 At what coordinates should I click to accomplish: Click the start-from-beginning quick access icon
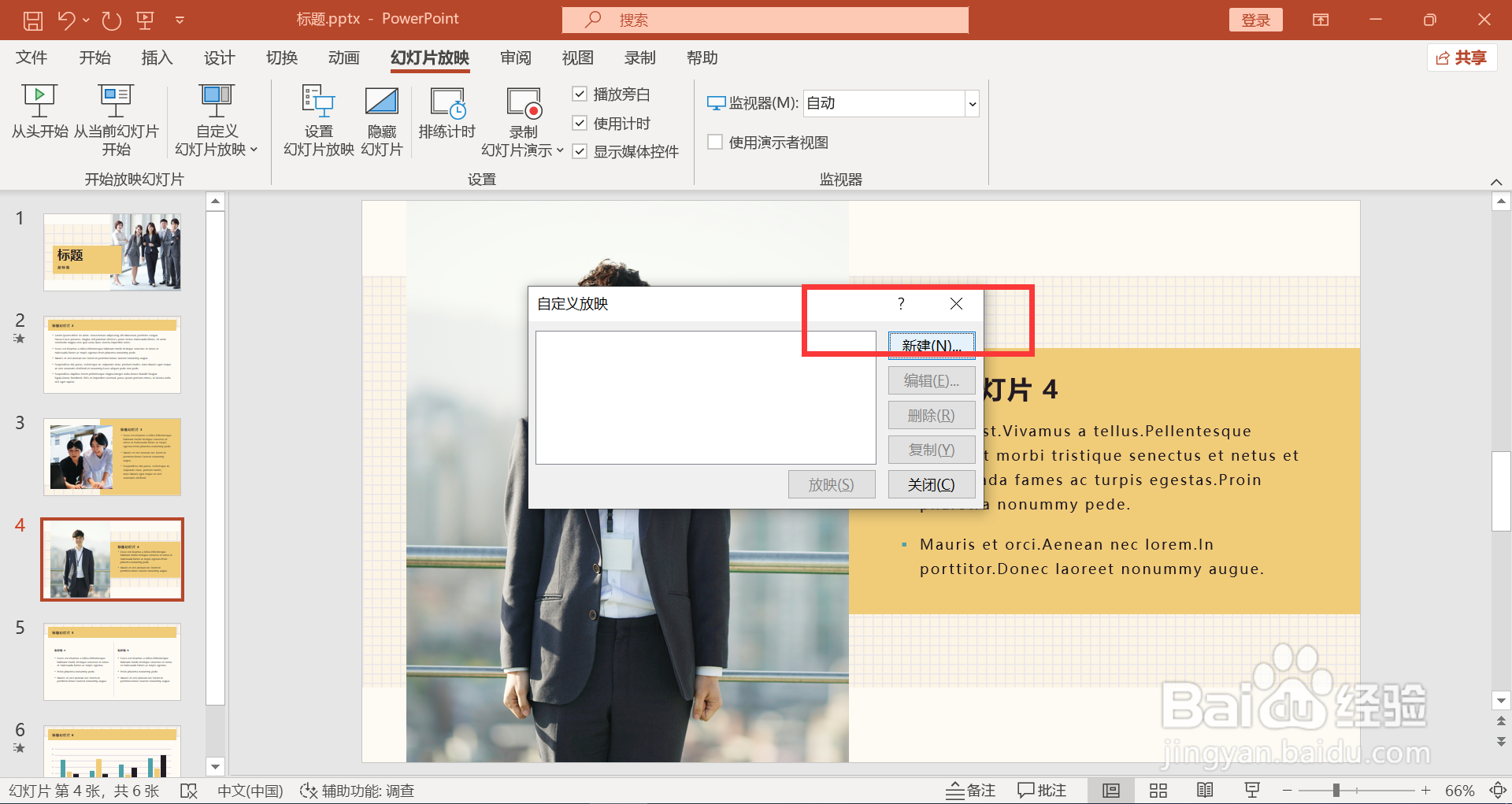coord(145,20)
